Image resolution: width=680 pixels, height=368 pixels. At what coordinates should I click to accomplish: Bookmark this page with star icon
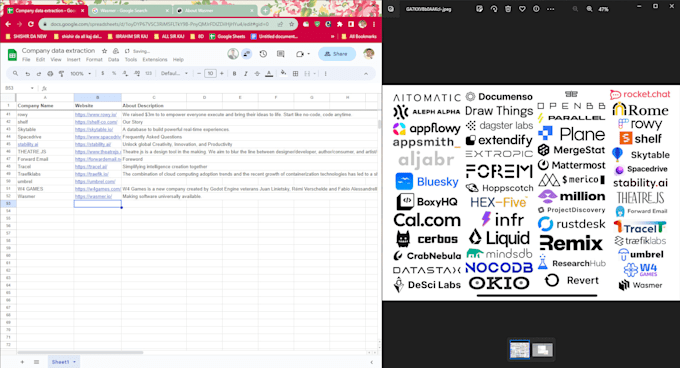coord(291,24)
